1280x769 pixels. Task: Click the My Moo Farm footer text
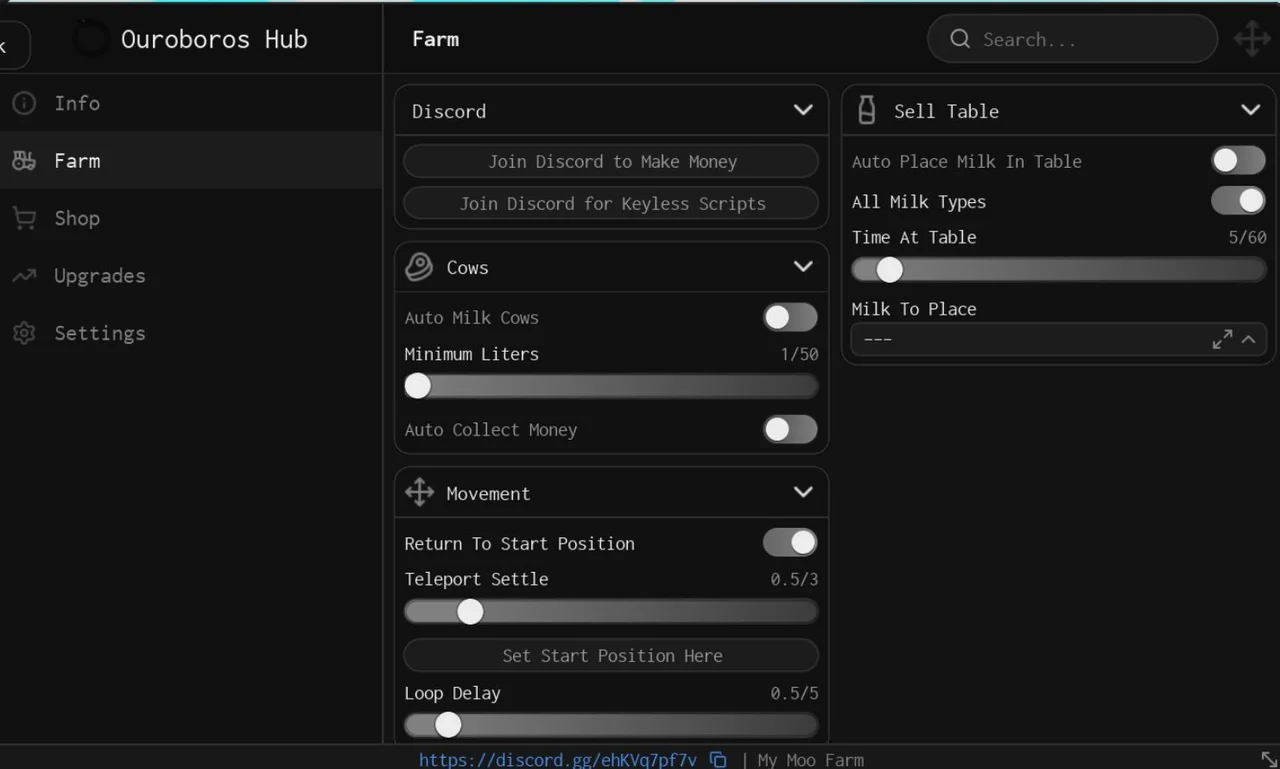811,760
